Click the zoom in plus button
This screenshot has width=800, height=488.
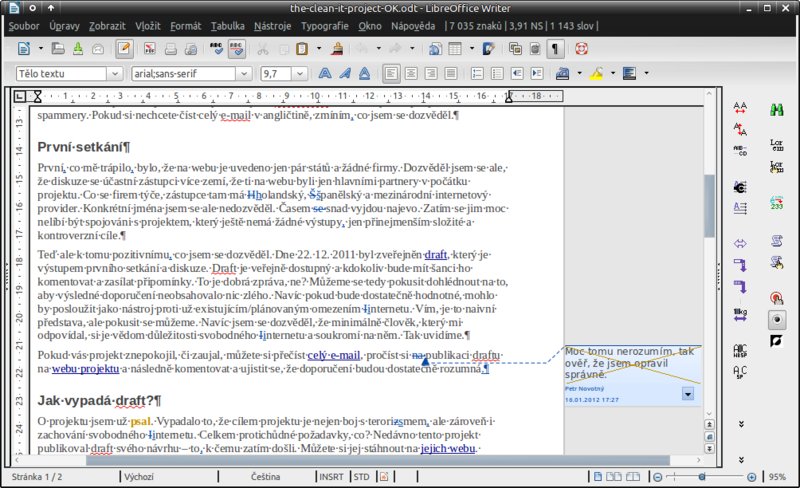pyautogui.click(x=752, y=477)
